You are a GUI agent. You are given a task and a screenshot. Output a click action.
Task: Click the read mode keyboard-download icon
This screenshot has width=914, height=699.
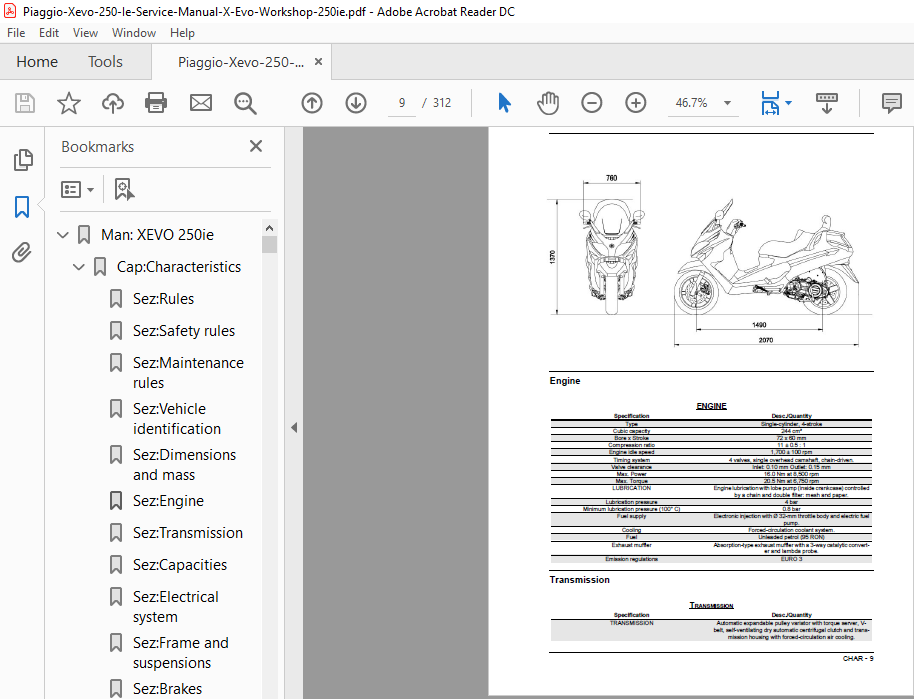(x=827, y=103)
